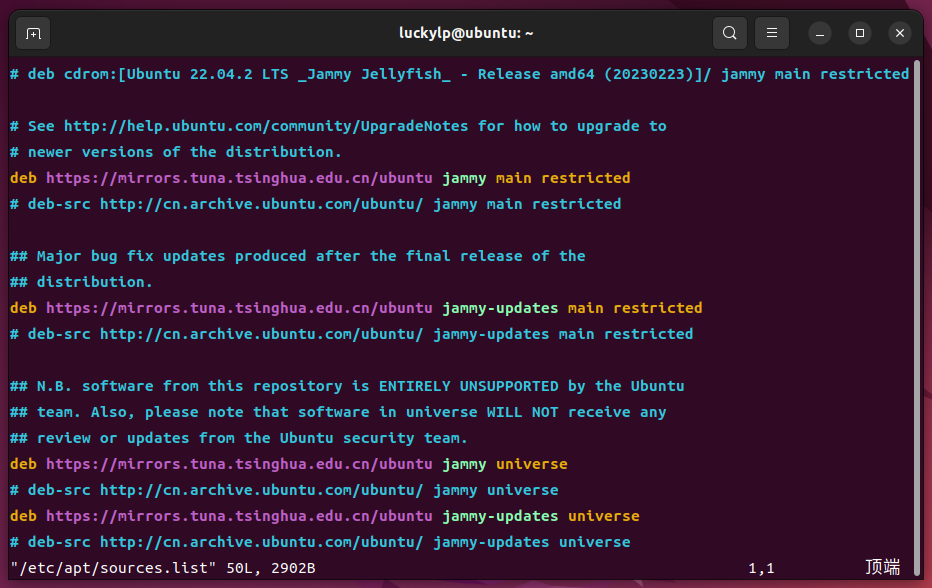
Task: Click the 'WILL NOT receive any' comment line
Action: [338, 412]
